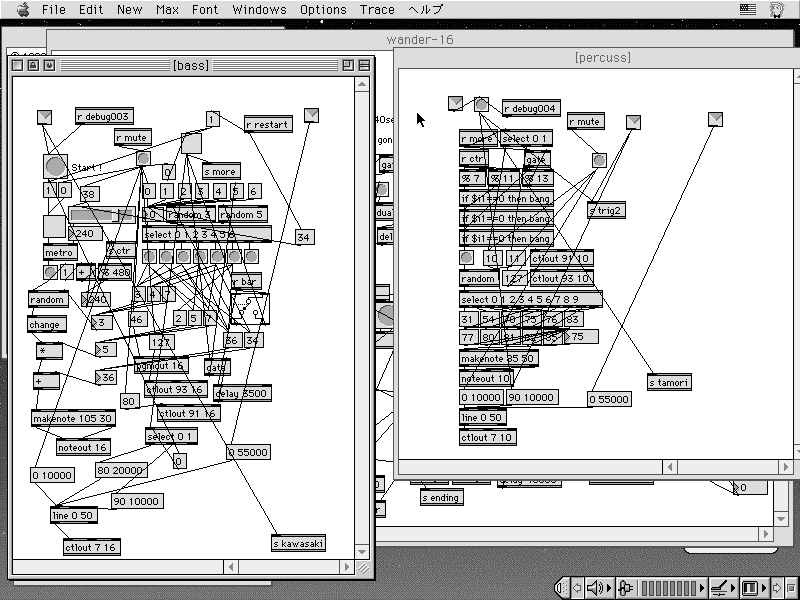Open the Edit menu
Image resolution: width=800 pixels, height=600 pixels.
click(91, 9)
